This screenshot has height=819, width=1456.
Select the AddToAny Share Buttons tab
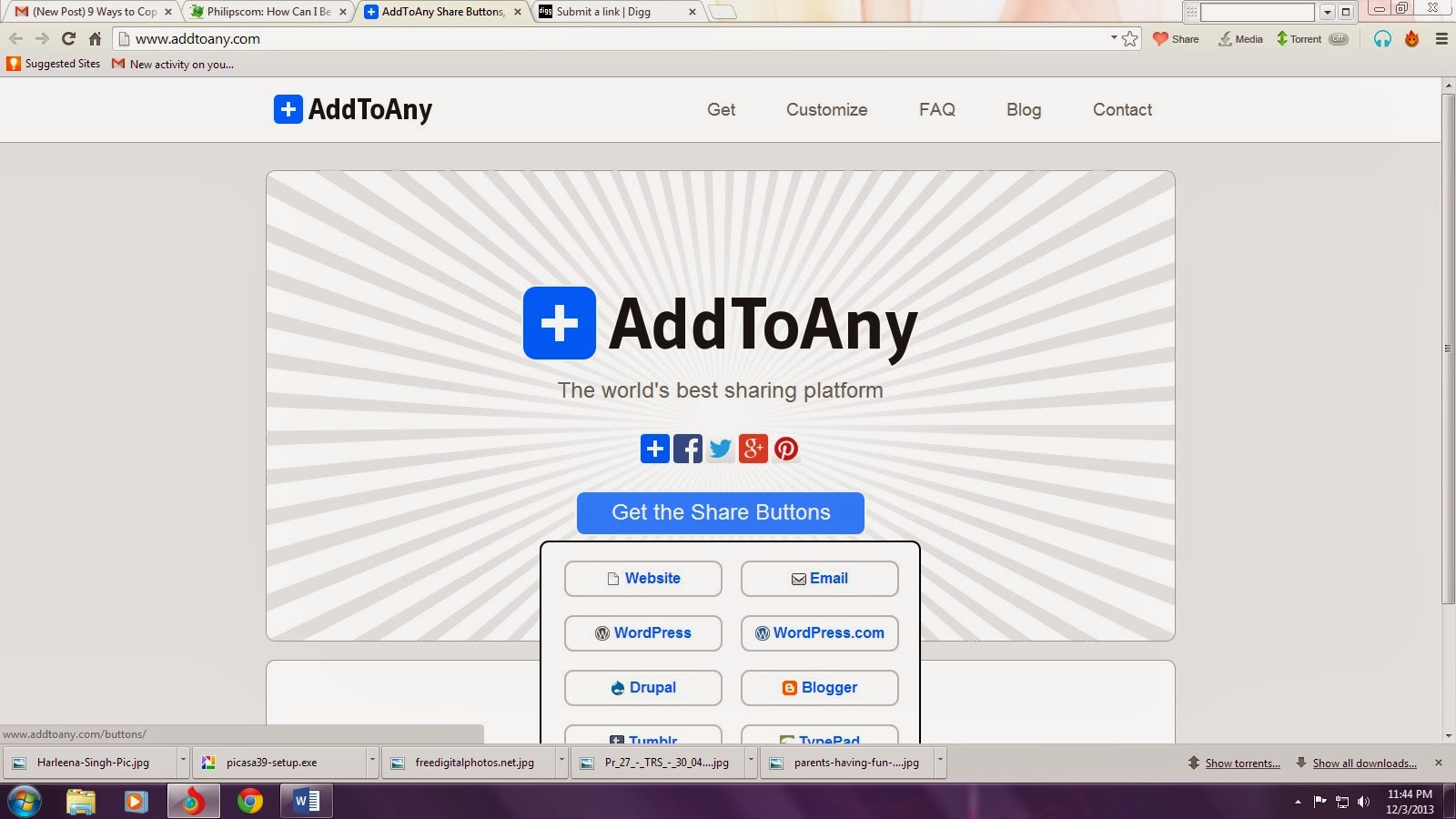444,12
